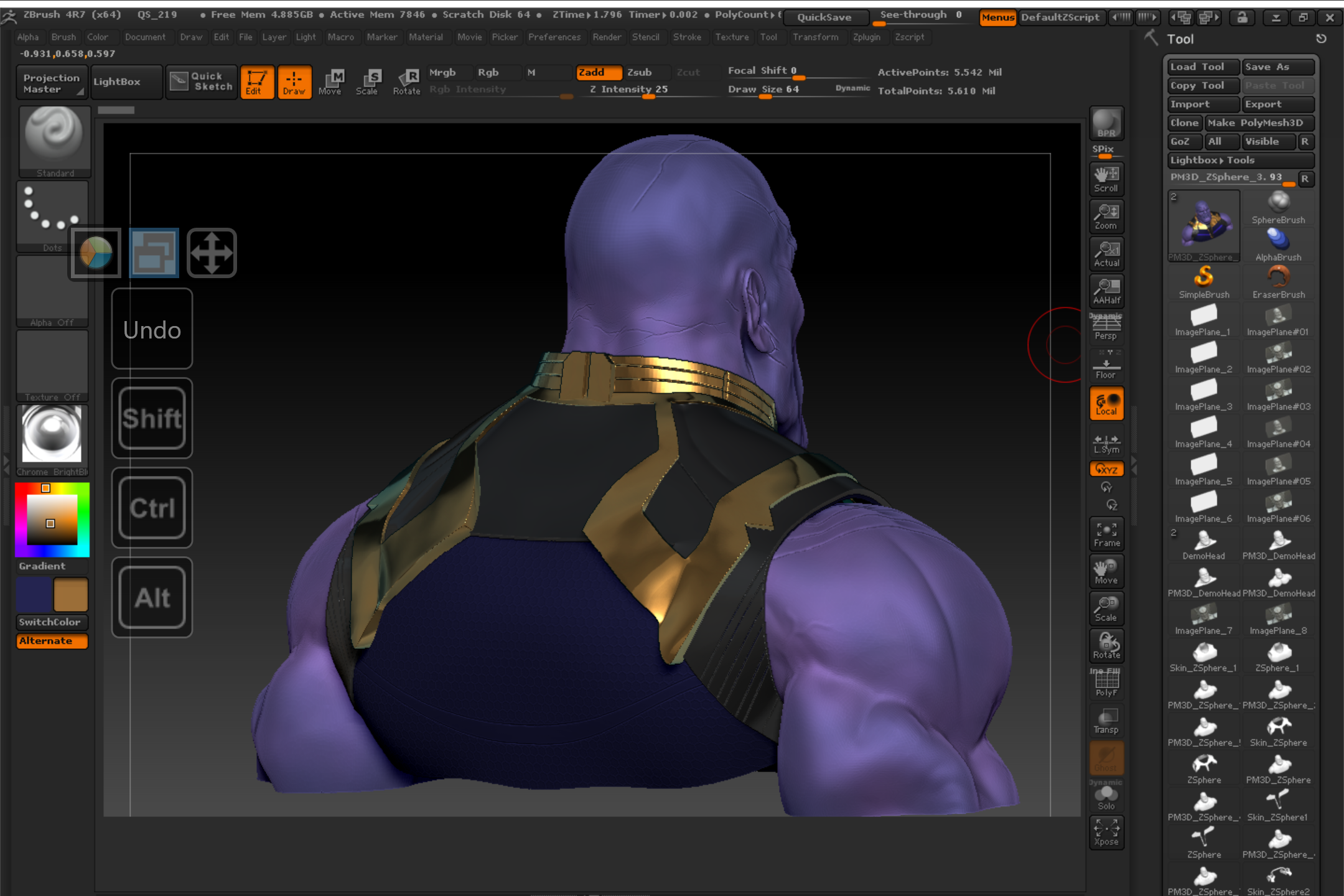Choose the SimpleBrush tool
The height and width of the screenshot is (896, 1344).
tap(1204, 282)
